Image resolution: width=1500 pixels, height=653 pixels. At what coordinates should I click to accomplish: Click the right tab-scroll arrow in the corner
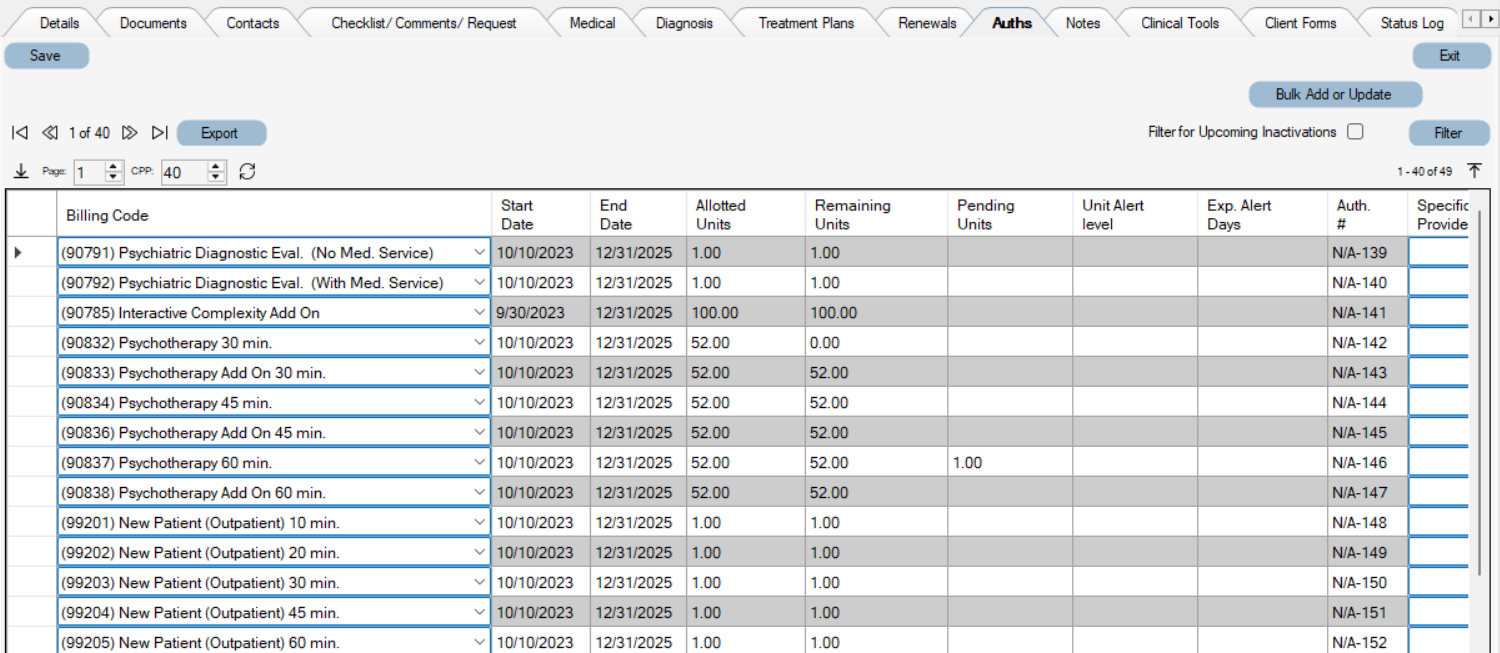1489,17
